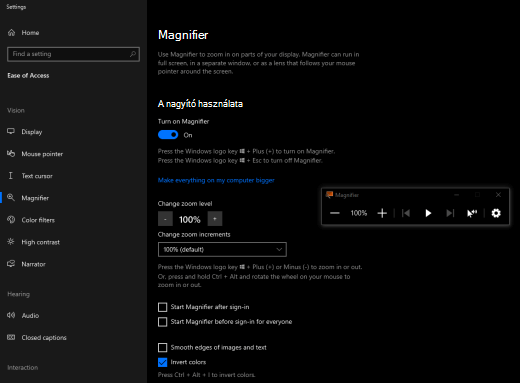The height and width of the screenshot is (383, 520).
Task: Click the Color filters palette icon
Action: pos(11,220)
